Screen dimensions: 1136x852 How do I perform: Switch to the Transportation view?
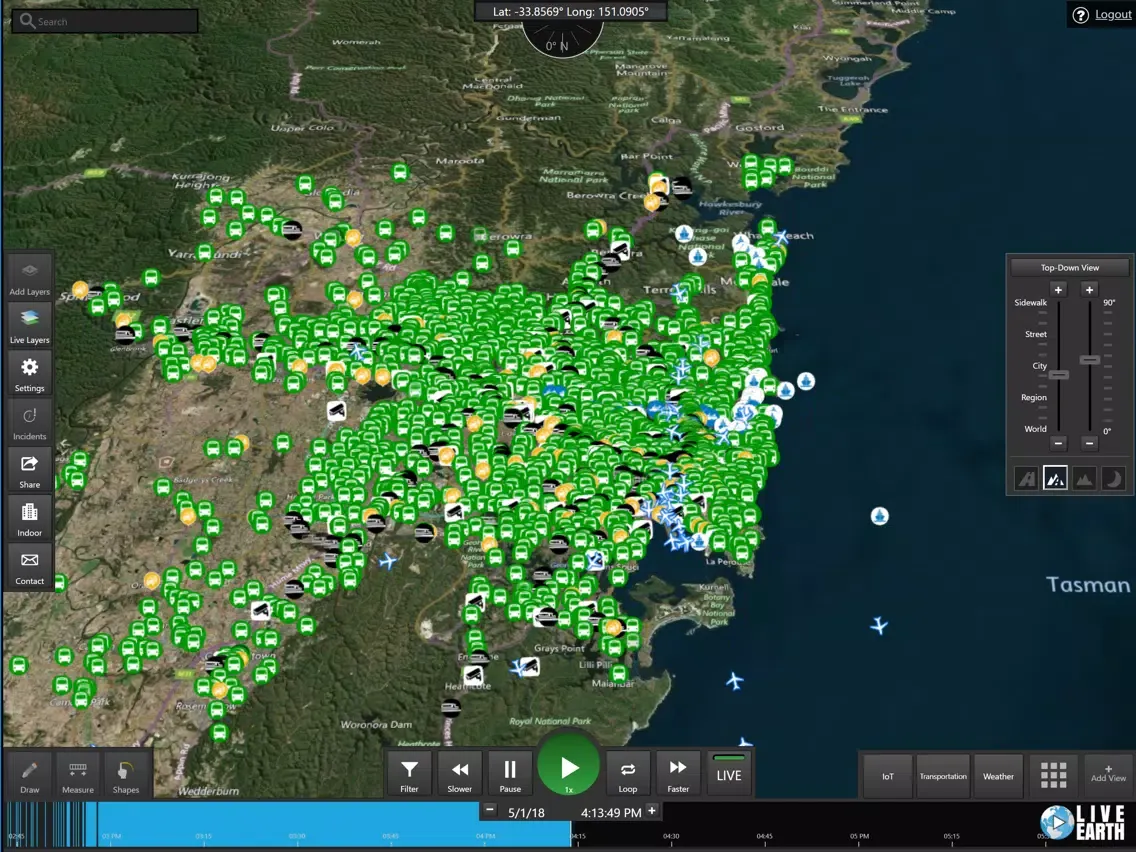(943, 776)
